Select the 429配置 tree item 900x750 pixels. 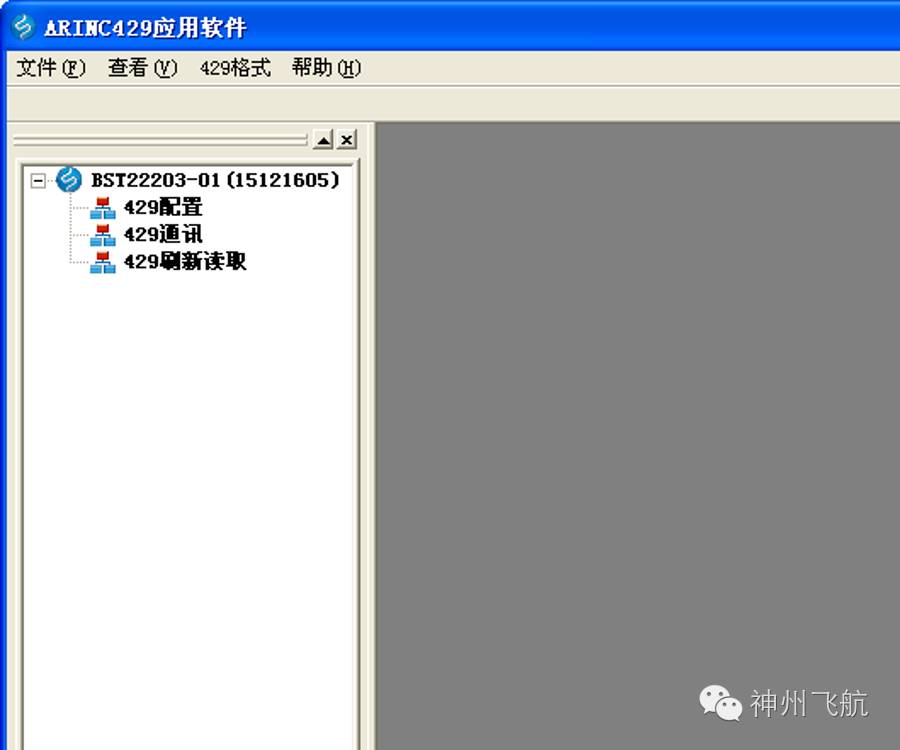click(163, 207)
